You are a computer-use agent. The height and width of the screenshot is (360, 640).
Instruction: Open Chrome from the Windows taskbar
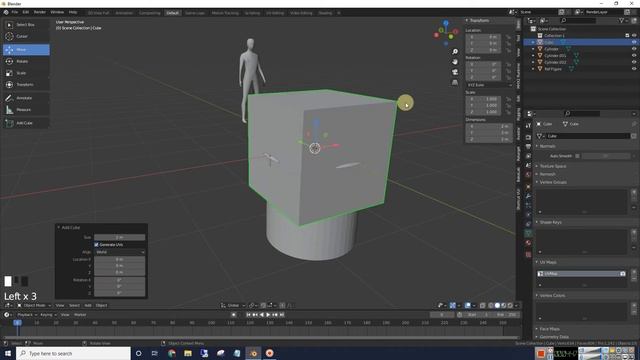[171, 353]
